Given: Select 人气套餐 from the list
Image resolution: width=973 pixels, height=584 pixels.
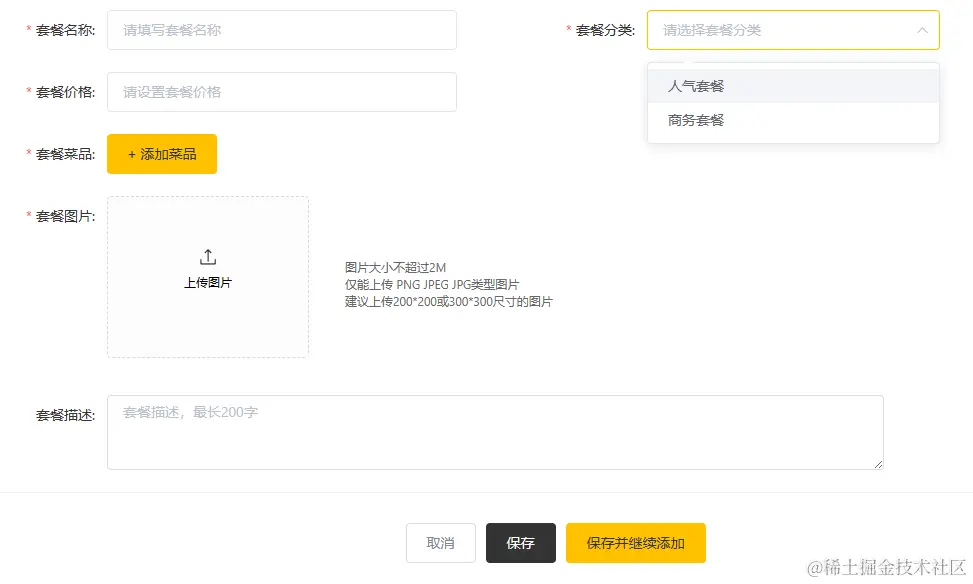Looking at the screenshot, I should pos(793,86).
